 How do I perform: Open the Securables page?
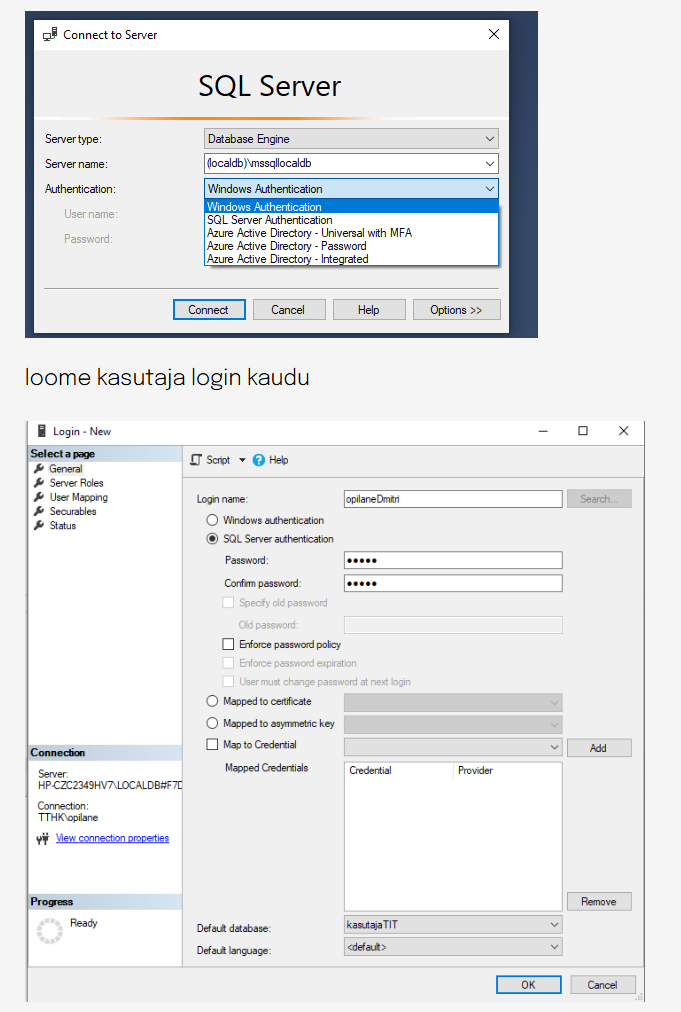pyautogui.click(x=73, y=511)
